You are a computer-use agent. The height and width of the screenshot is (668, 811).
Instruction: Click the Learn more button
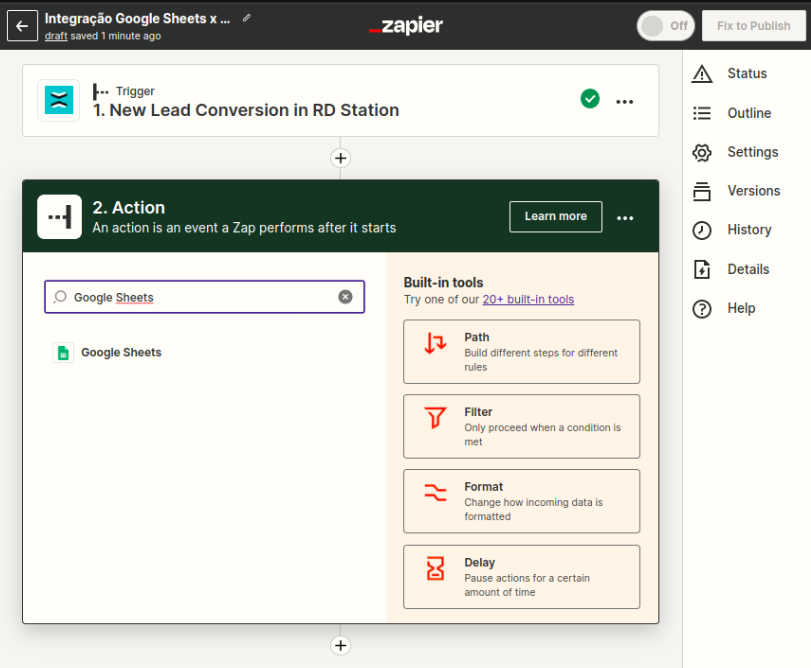point(555,217)
